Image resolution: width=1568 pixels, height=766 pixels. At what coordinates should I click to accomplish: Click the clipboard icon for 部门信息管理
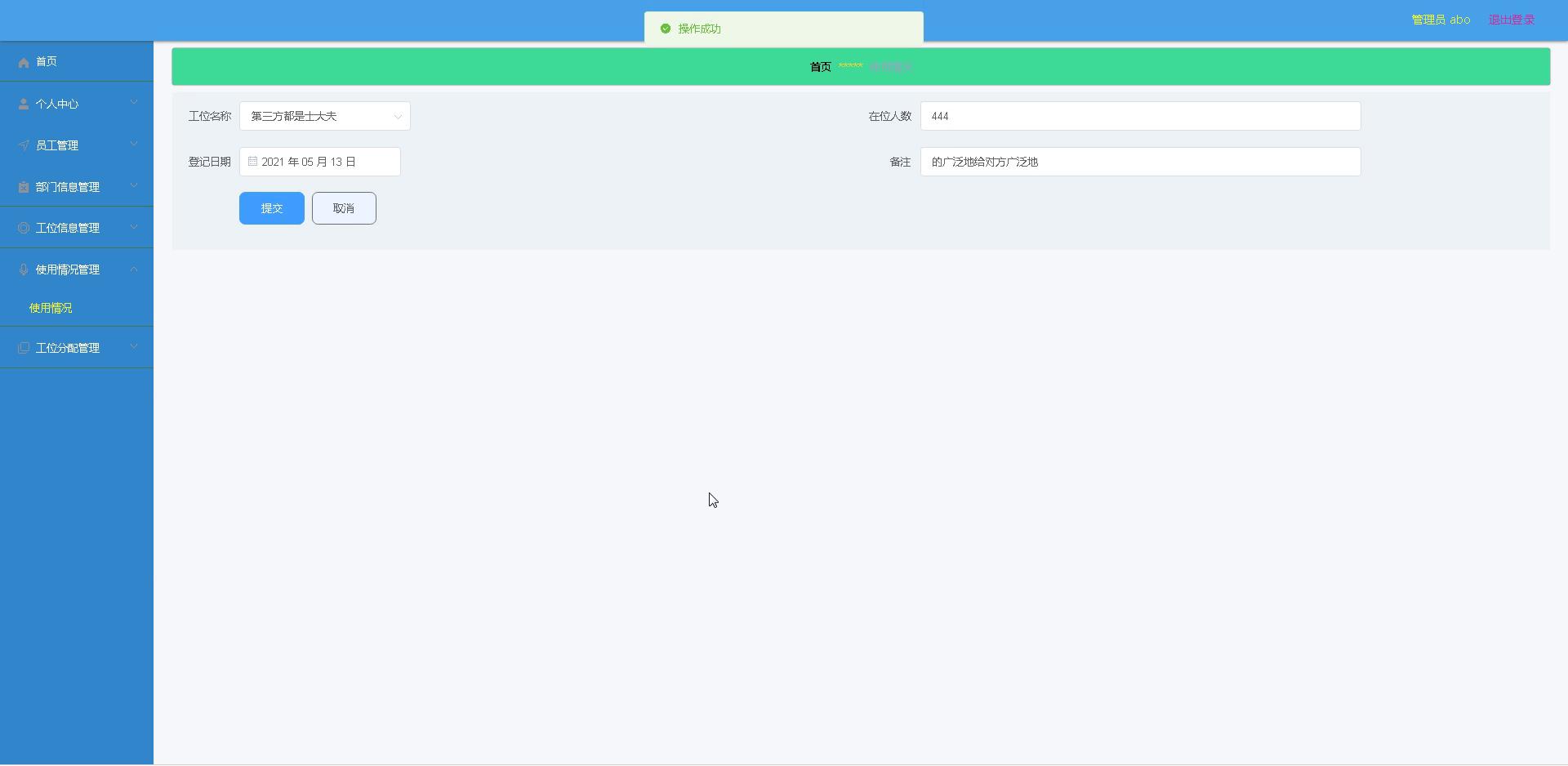point(24,187)
